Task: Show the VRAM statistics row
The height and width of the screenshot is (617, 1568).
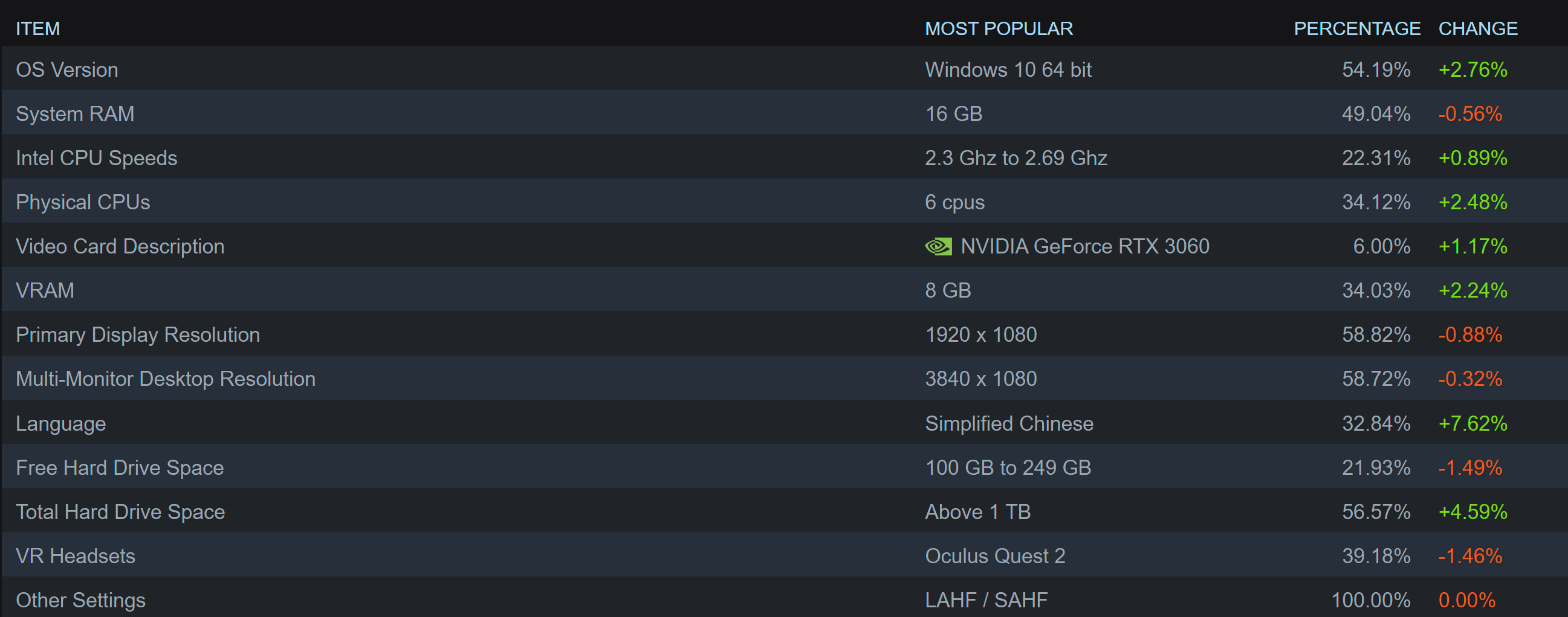Action: coord(45,290)
